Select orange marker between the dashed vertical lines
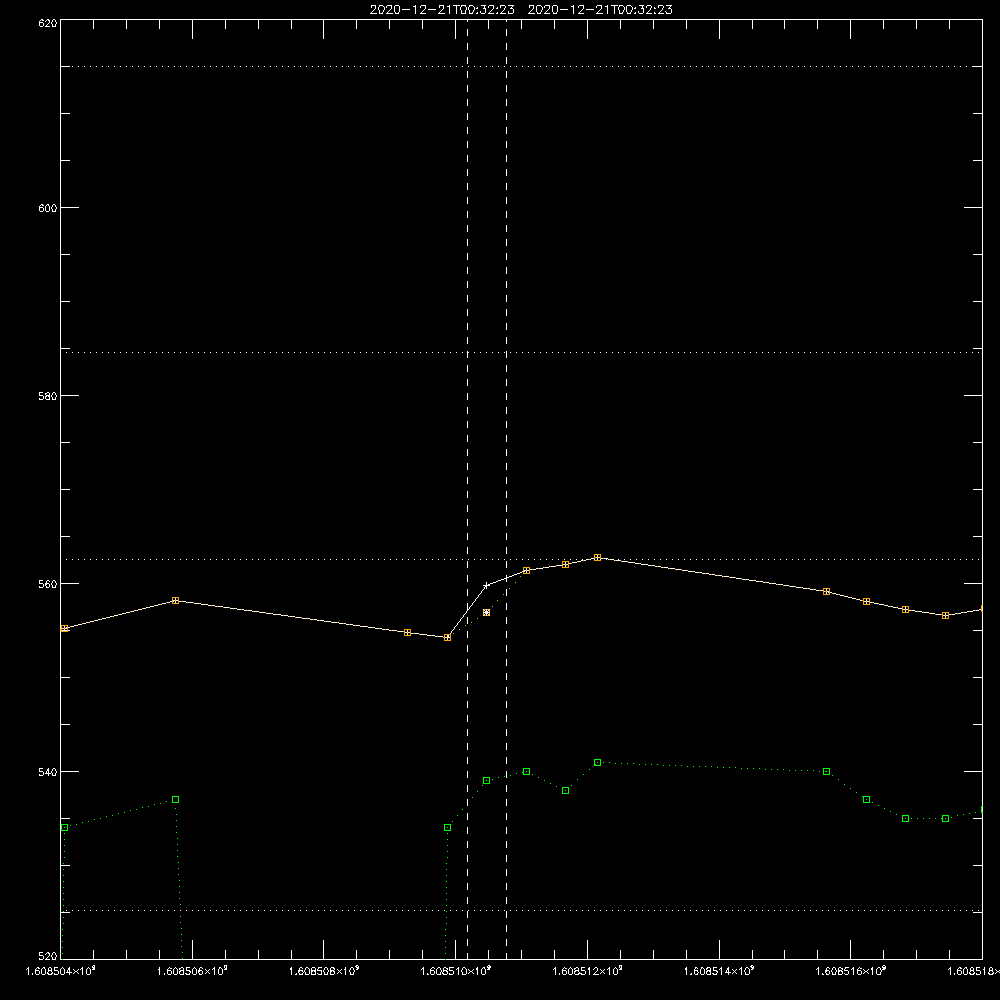Image resolution: width=1000 pixels, height=1000 pixels. point(487,612)
